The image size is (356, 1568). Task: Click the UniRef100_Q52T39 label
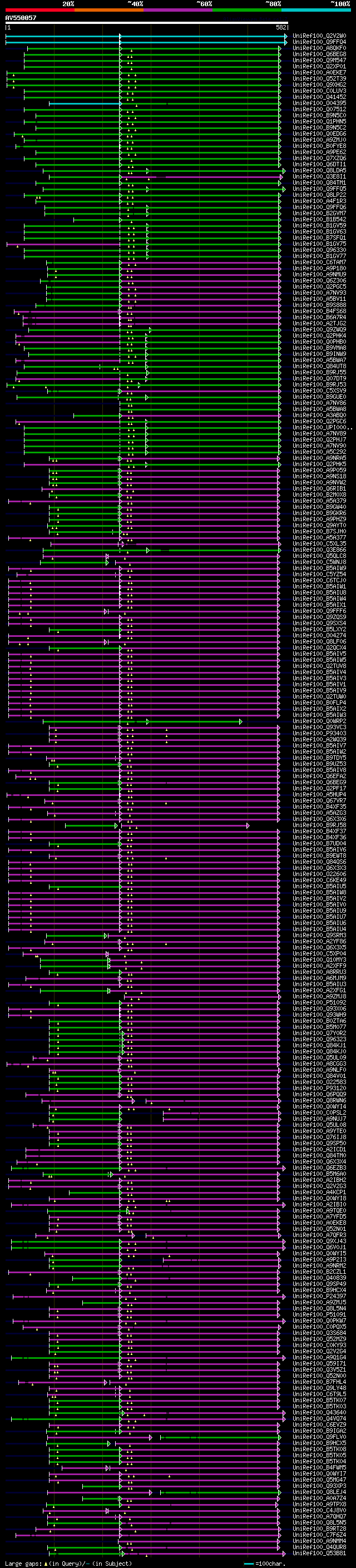[319, 78]
